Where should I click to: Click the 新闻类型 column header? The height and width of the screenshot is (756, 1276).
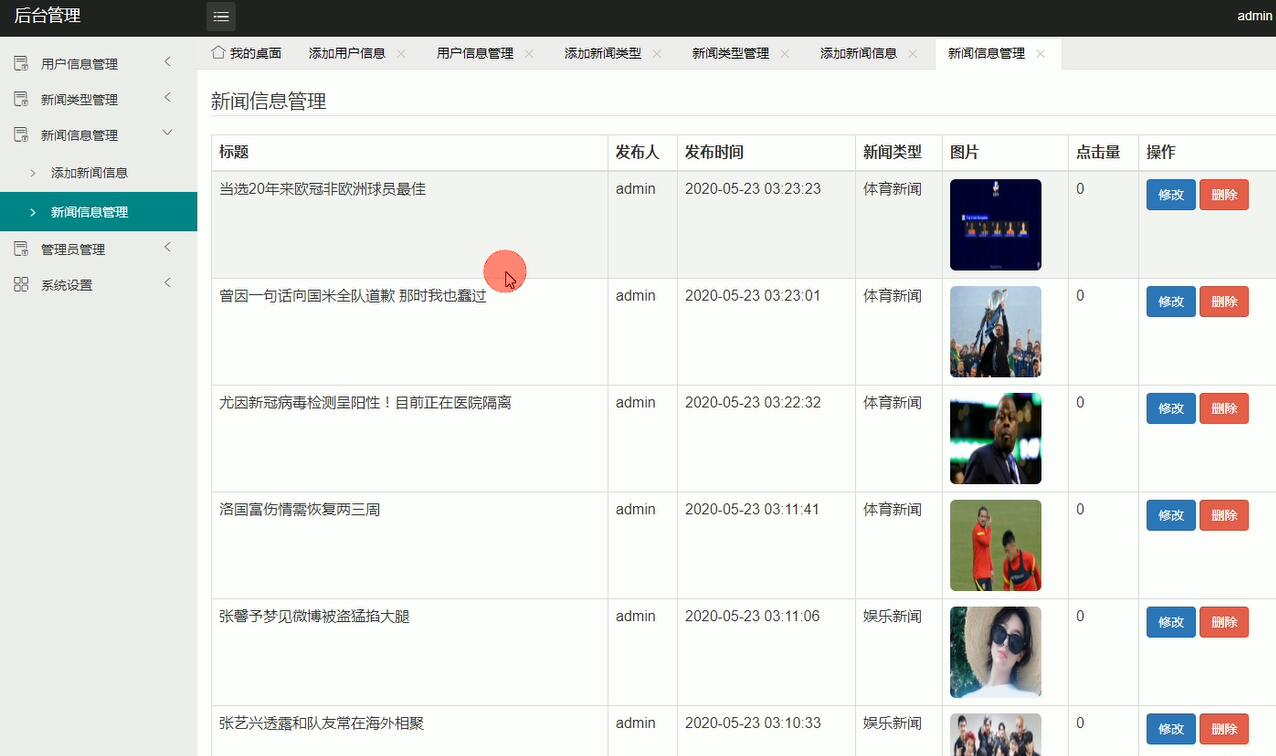pyautogui.click(x=893, y=152)
